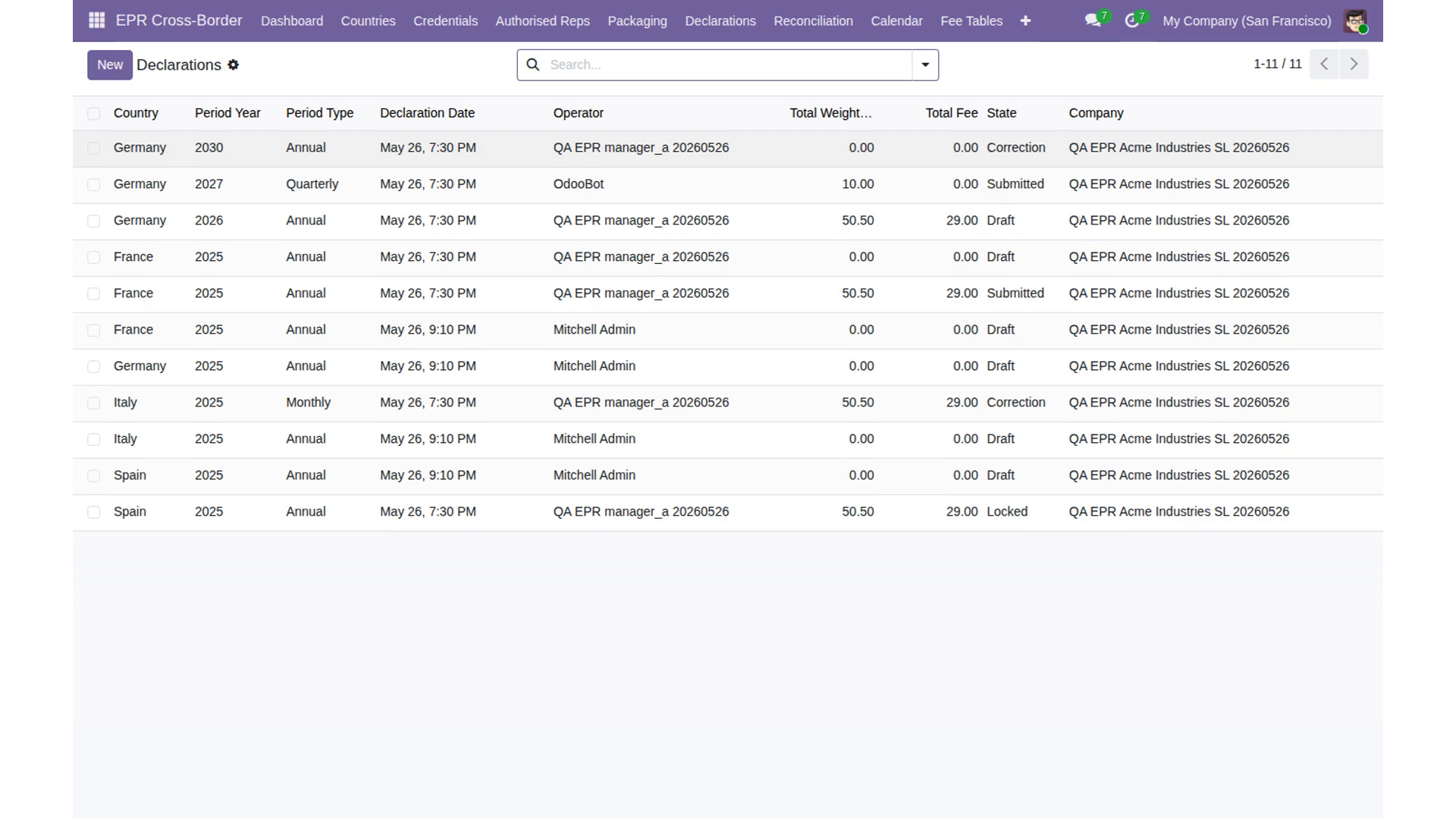Viewport: 1456px width, 819px height.
Task: Sort by Company column header
Action: coord(1096,113)
